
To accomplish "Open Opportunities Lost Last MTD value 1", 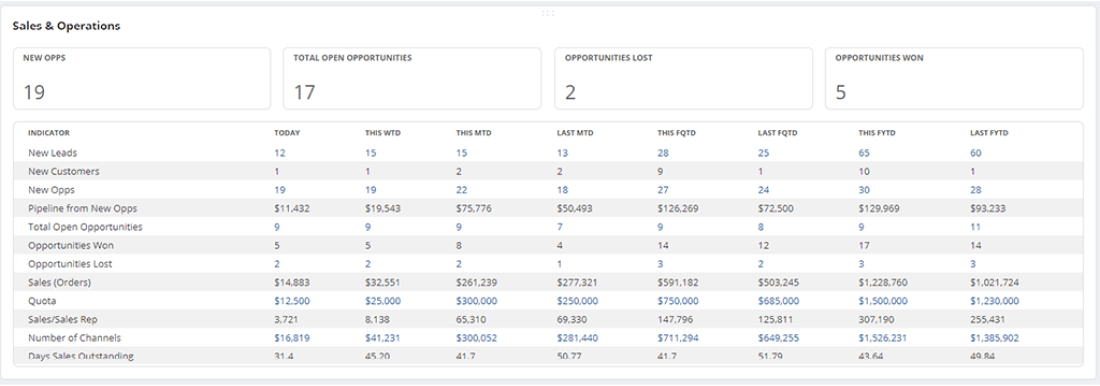I will pyautogui.click(x=559, y=264).
